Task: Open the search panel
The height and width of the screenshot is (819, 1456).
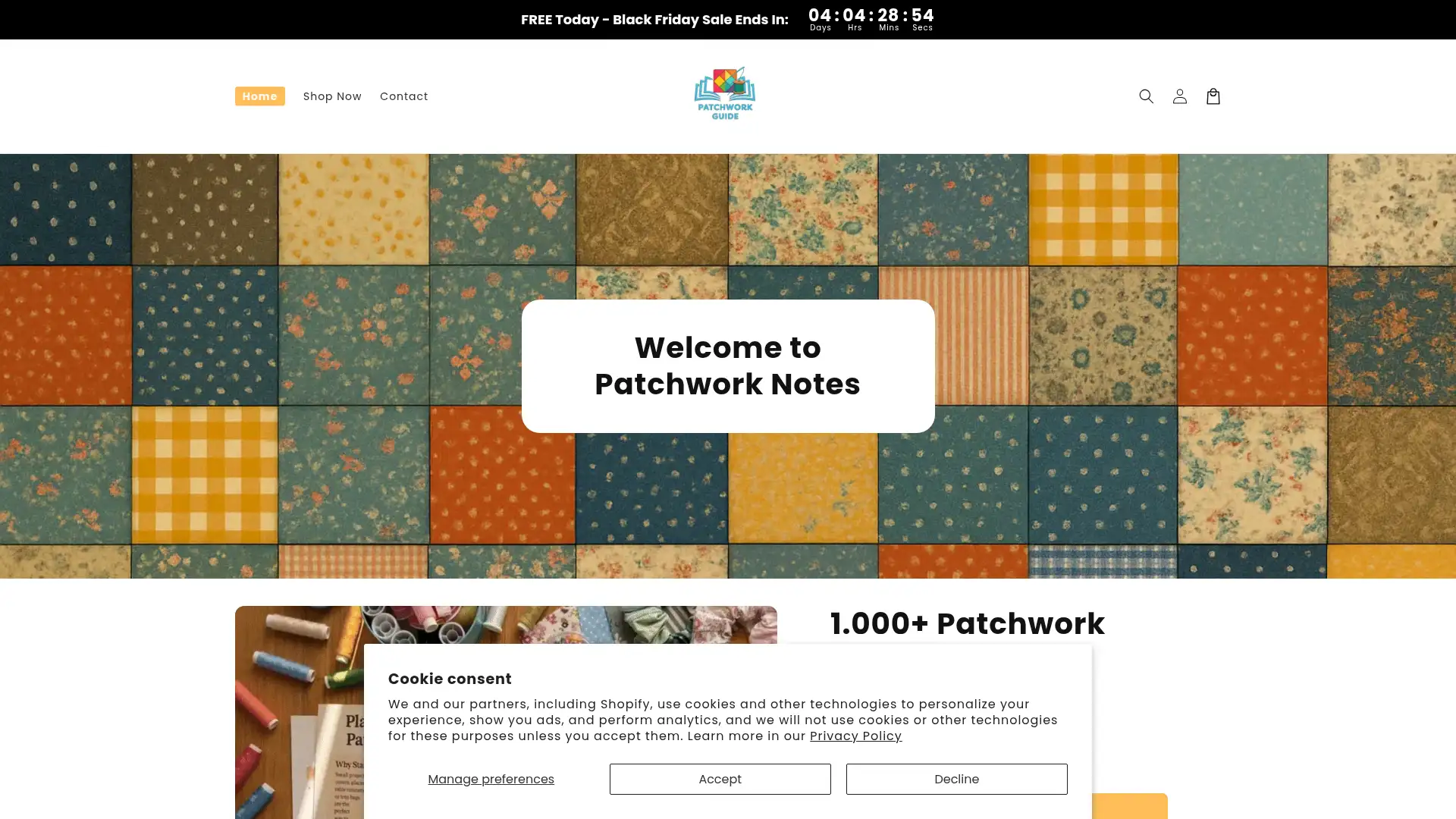Action: pos(1146,96)
